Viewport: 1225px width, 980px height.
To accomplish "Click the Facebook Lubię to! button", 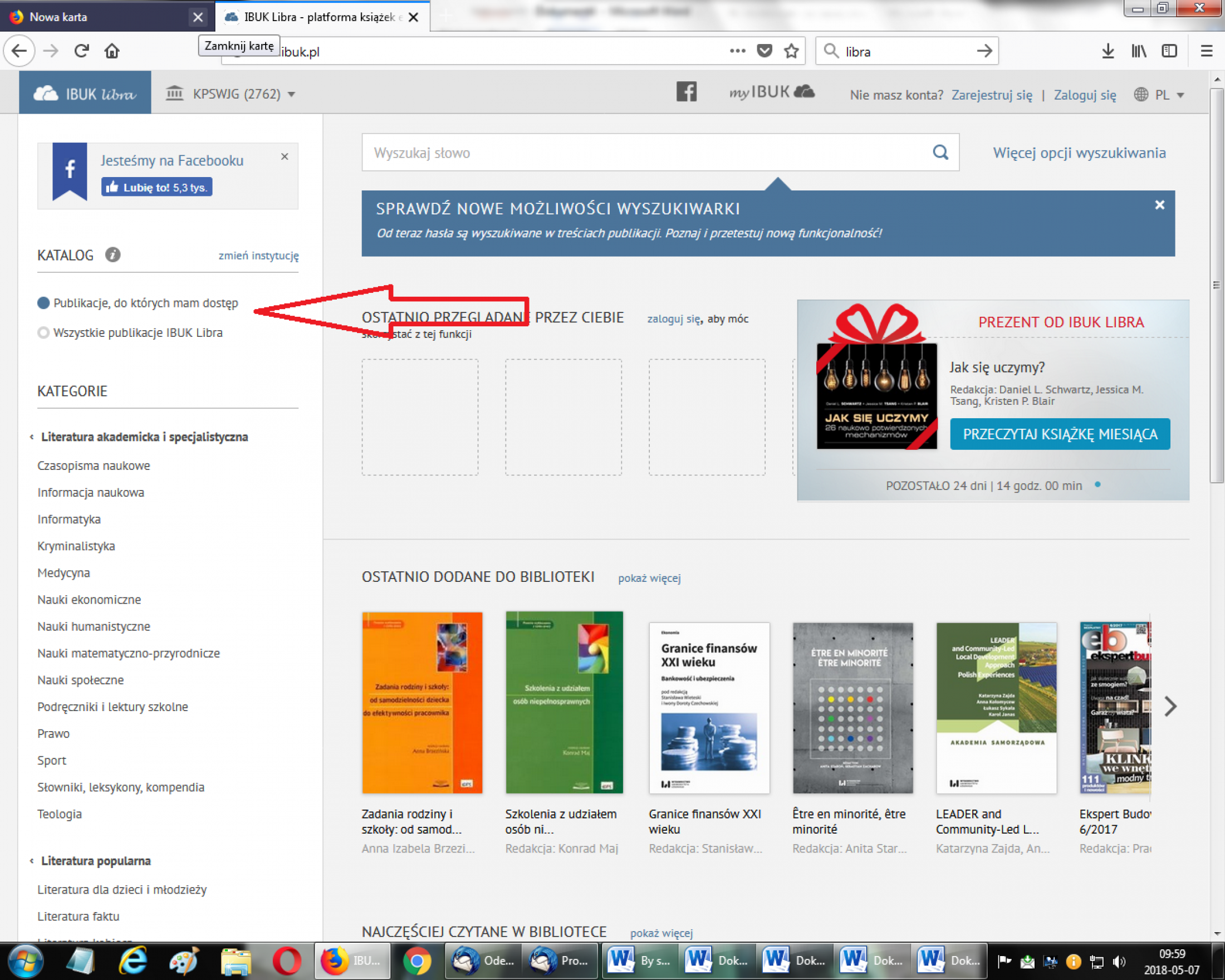I will pos(157,187).
